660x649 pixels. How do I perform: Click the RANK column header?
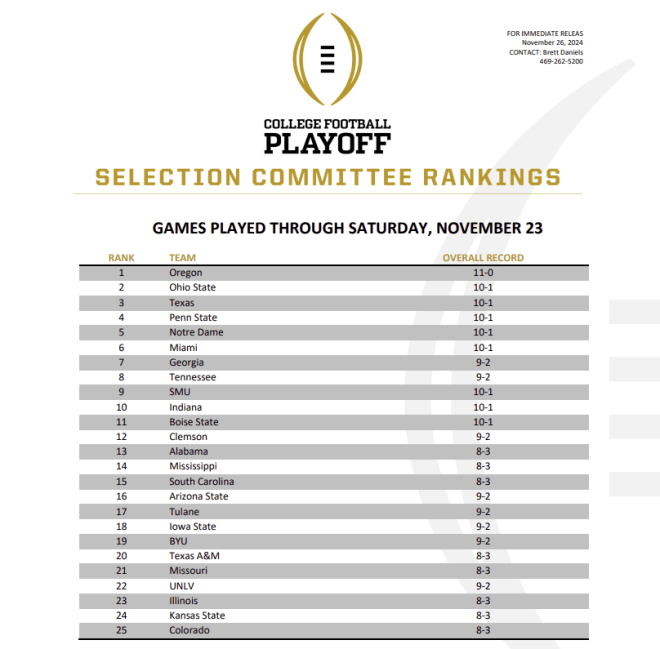[x=121, y=258]
